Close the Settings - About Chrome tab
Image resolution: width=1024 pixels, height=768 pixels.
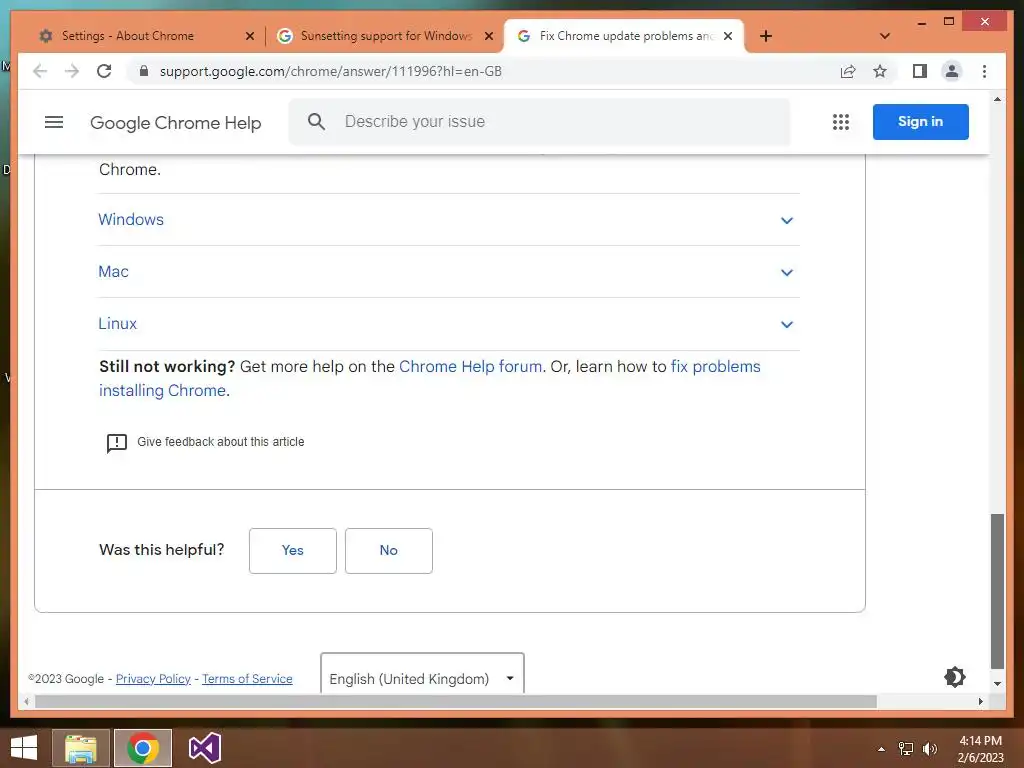click(249, 36)
